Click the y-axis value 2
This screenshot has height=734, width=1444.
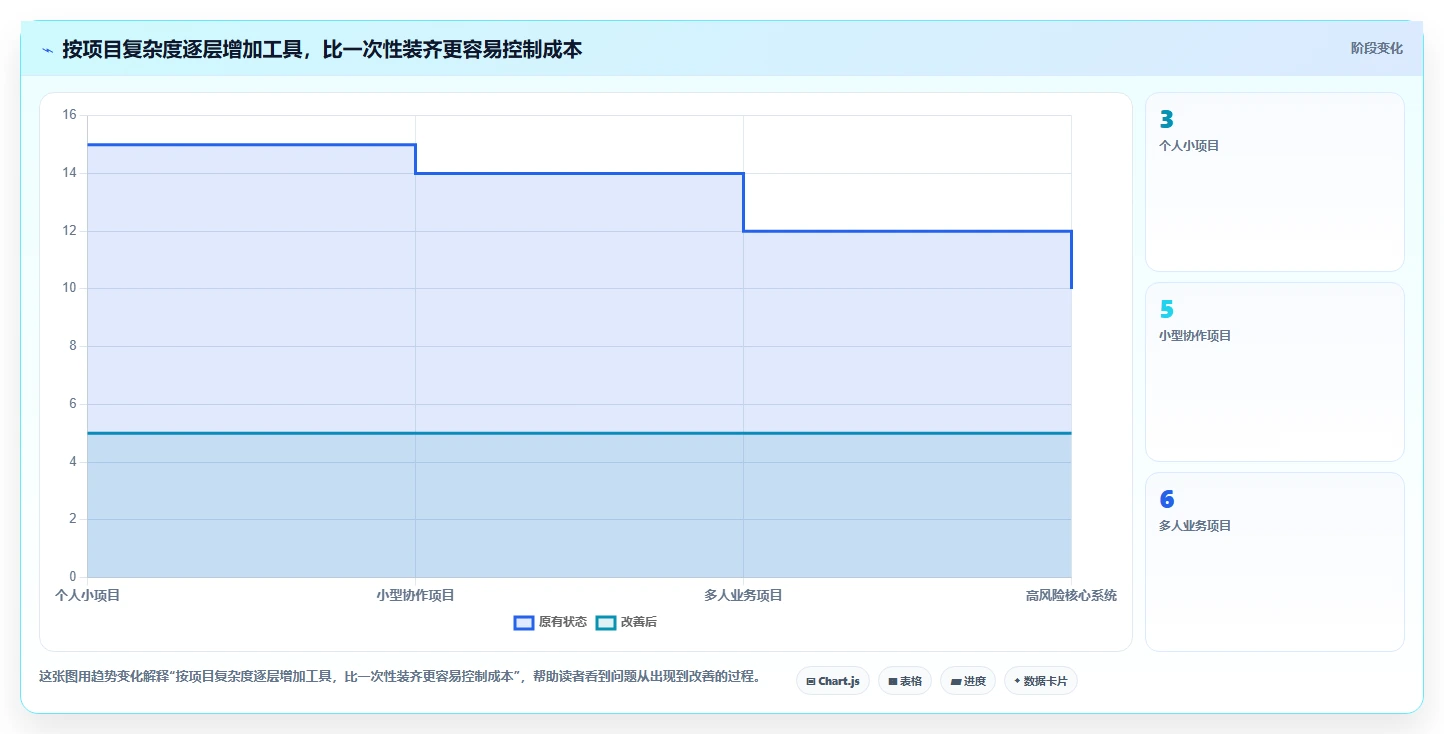pos(72,519)
